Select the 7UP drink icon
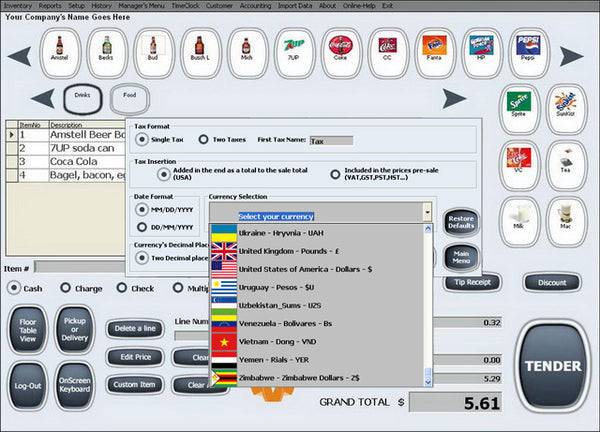 pyautogui.click(x=293, y=53)
